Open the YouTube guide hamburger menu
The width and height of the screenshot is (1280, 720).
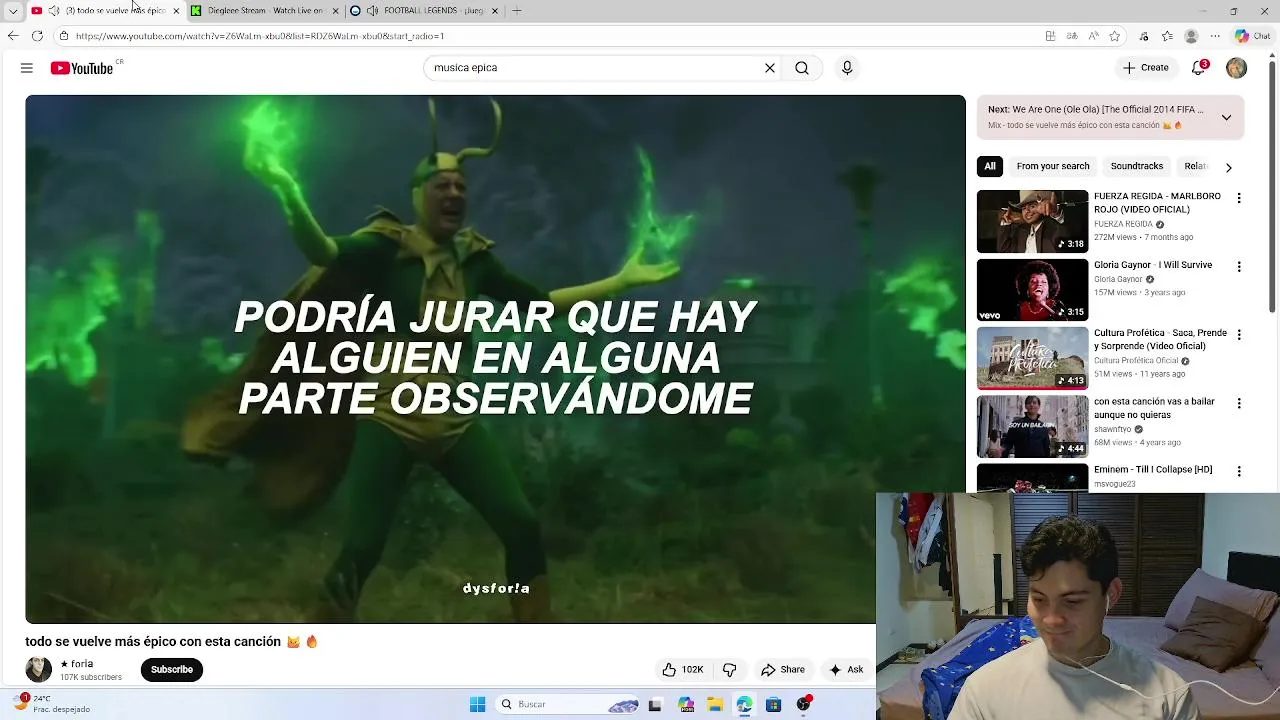(27, 68)
